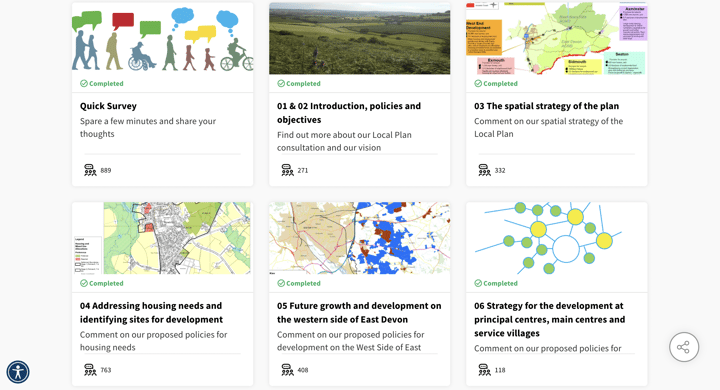Click the 408 participant count
Image resolution: width=720 pixels, height=390 pixels.
point(303,370)
